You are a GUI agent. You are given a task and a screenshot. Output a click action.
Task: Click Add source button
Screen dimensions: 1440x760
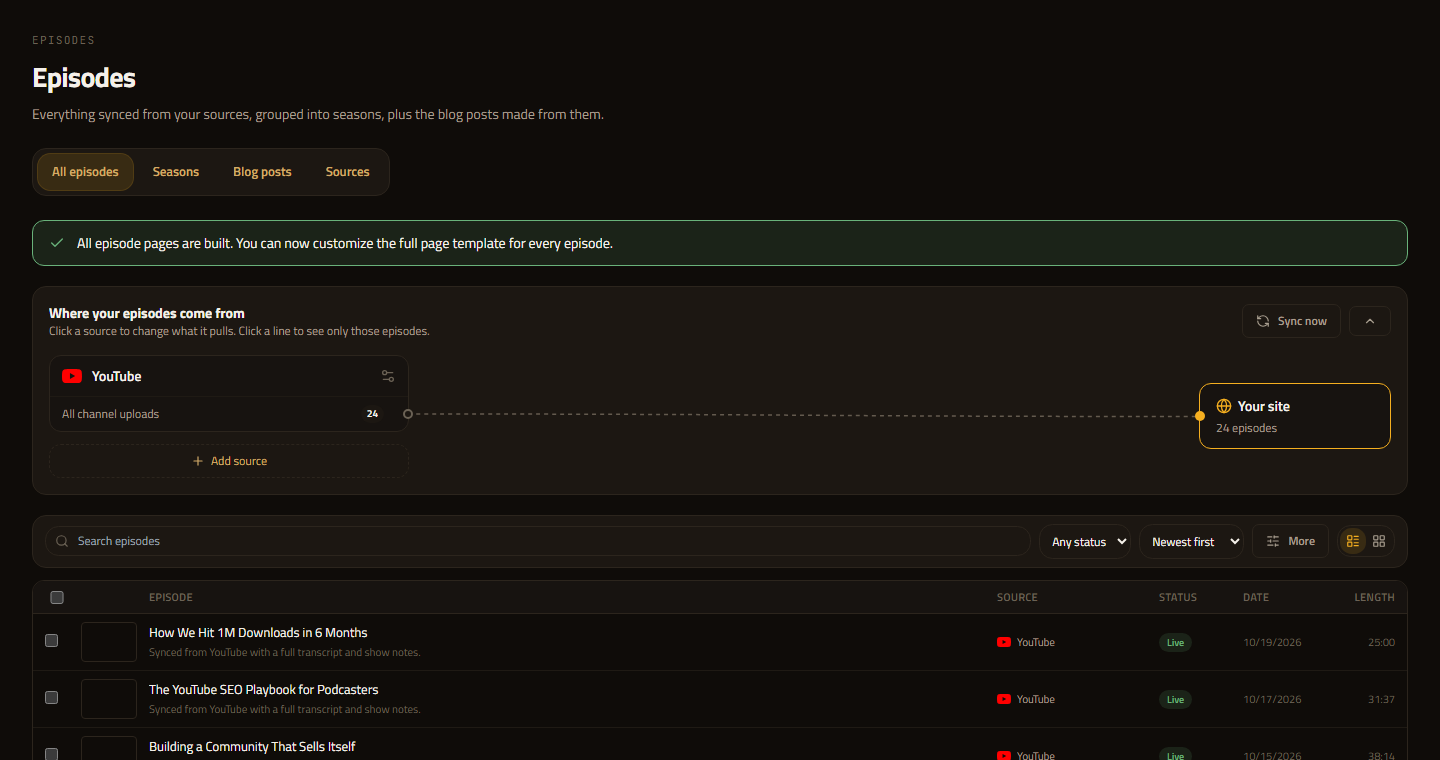229,461
